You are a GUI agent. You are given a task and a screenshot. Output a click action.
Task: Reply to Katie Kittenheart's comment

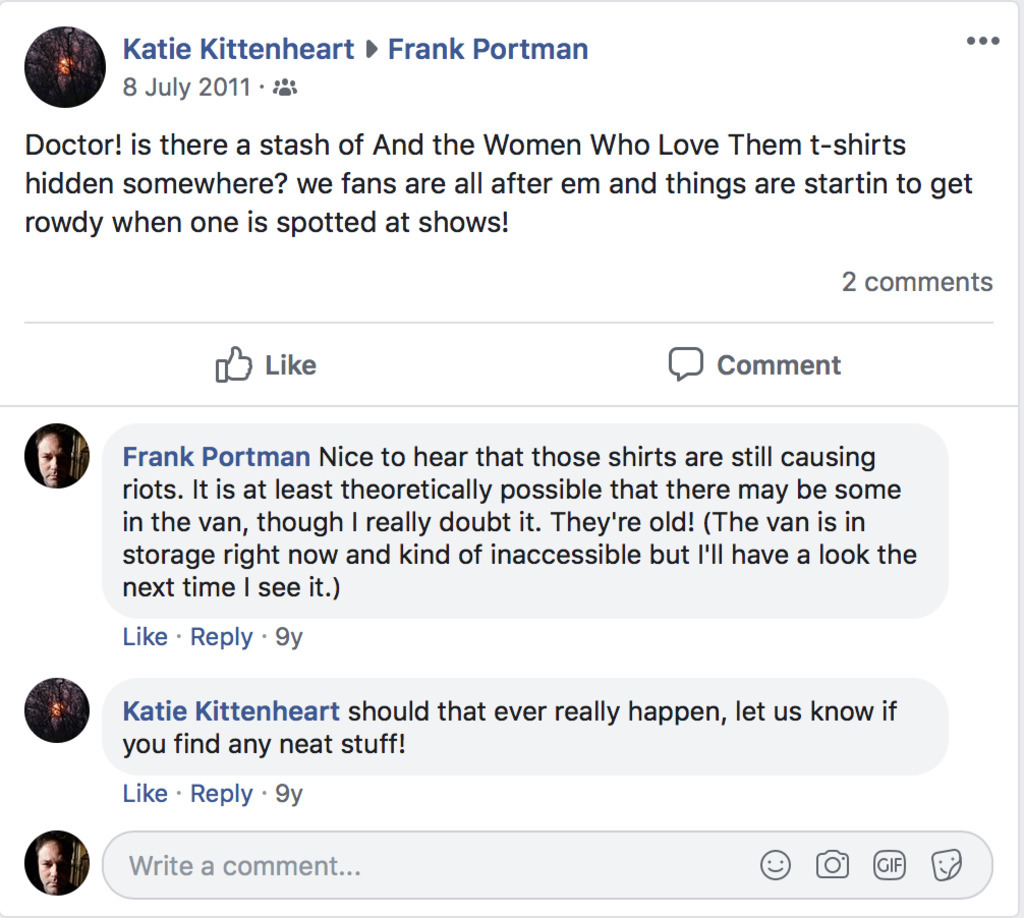(221, 793)
